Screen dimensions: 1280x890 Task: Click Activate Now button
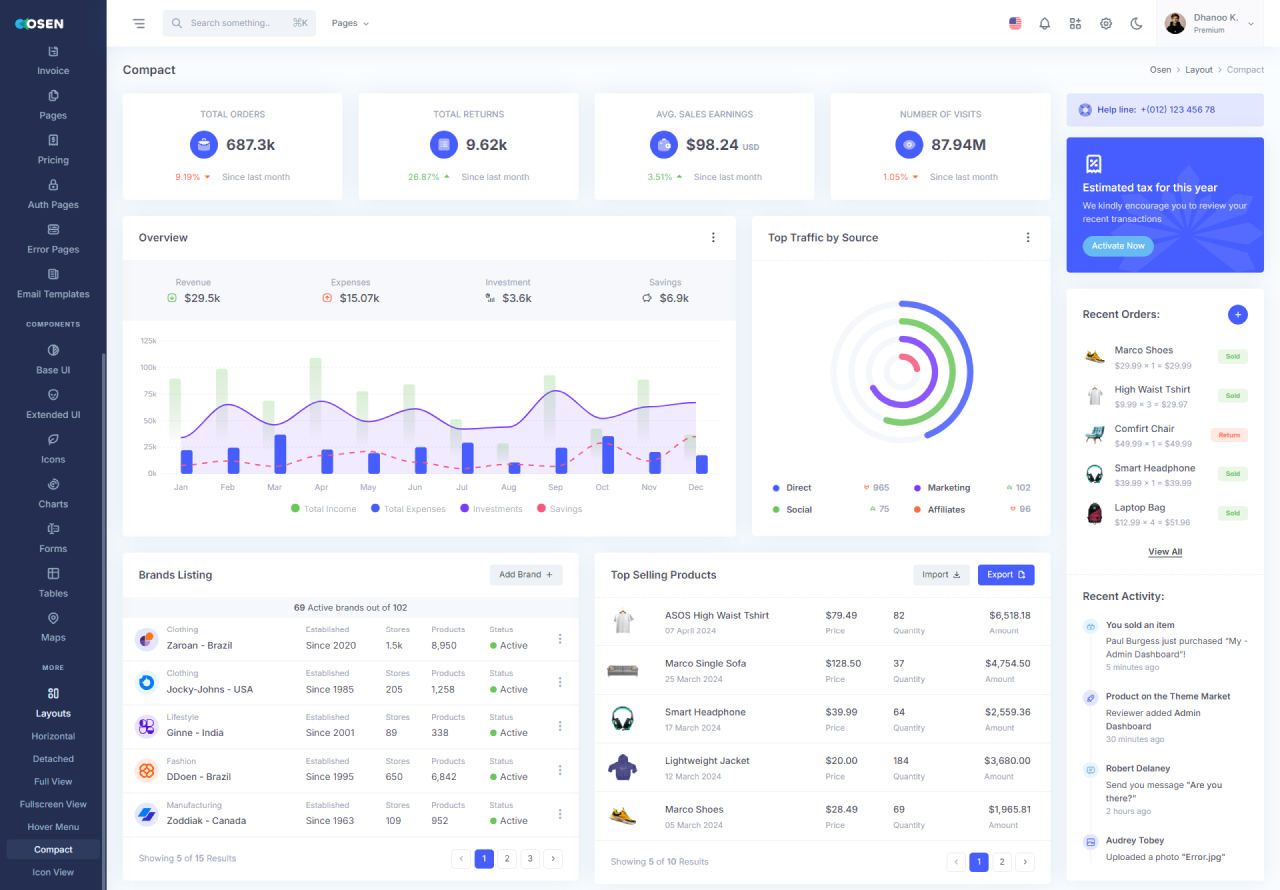tap(1118, 246)
